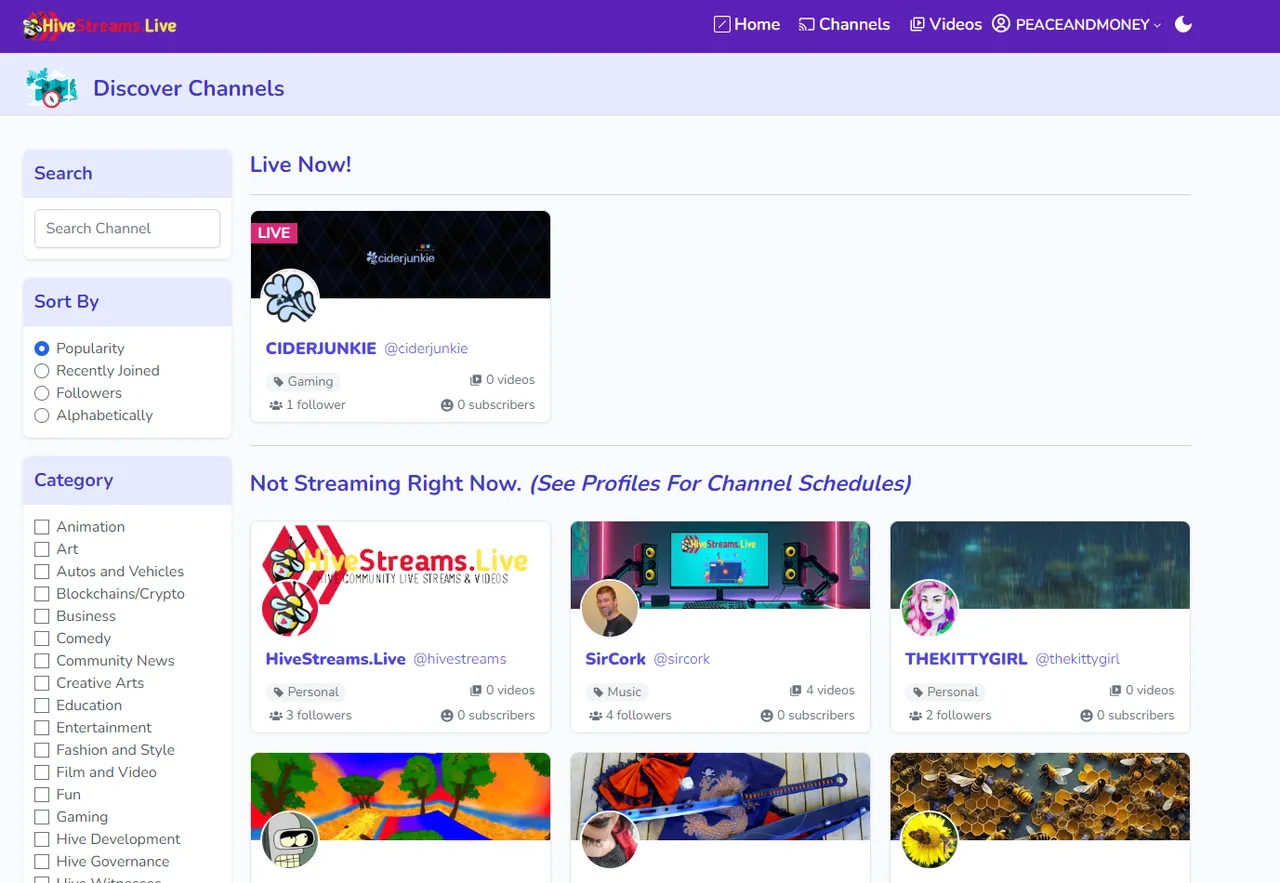Image resolution: width=1280 pixels, height=883 pixels.
Task: Open the THEKITTYGIRL channel link
Action: pyautogui.click(x=966, y=659)
